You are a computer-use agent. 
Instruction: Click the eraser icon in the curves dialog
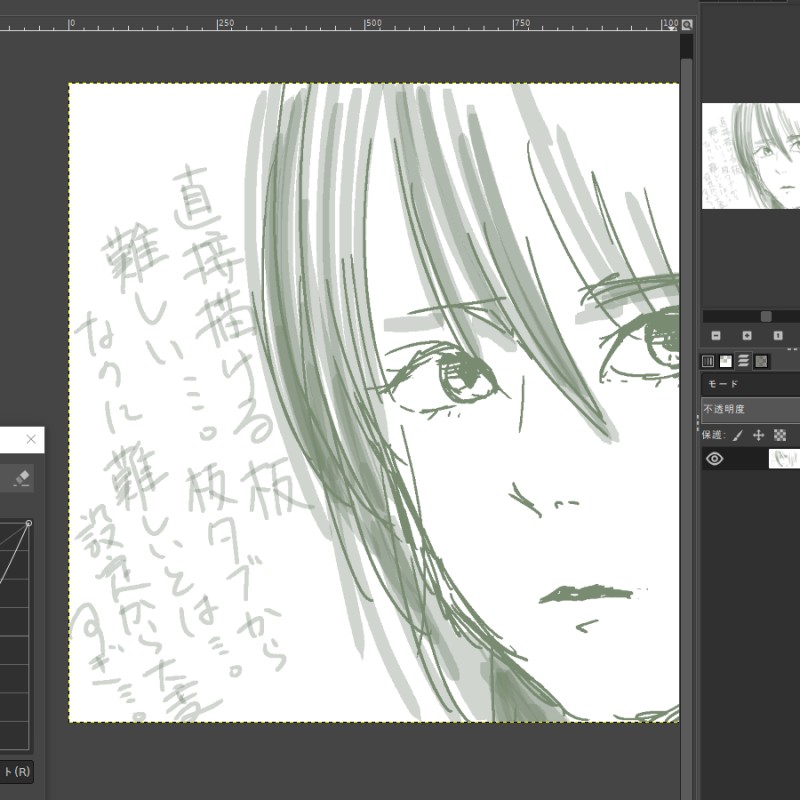[x=22, y=478]
